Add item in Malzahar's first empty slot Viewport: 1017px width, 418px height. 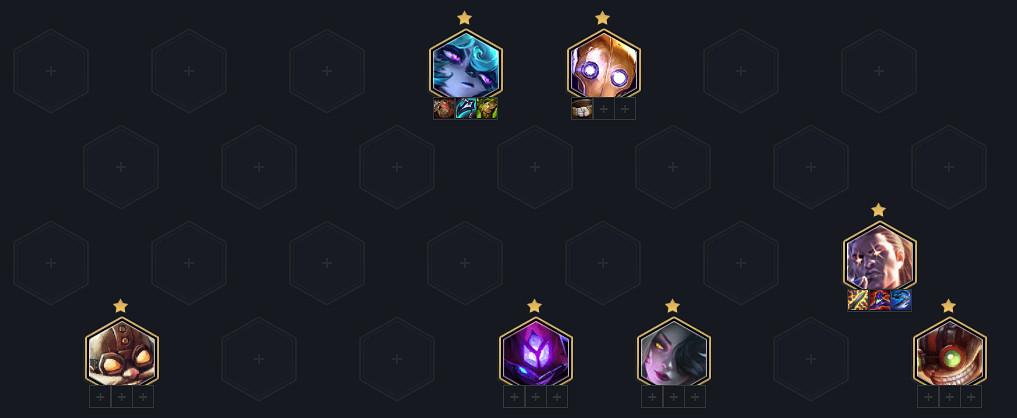(x=514, y=397)
